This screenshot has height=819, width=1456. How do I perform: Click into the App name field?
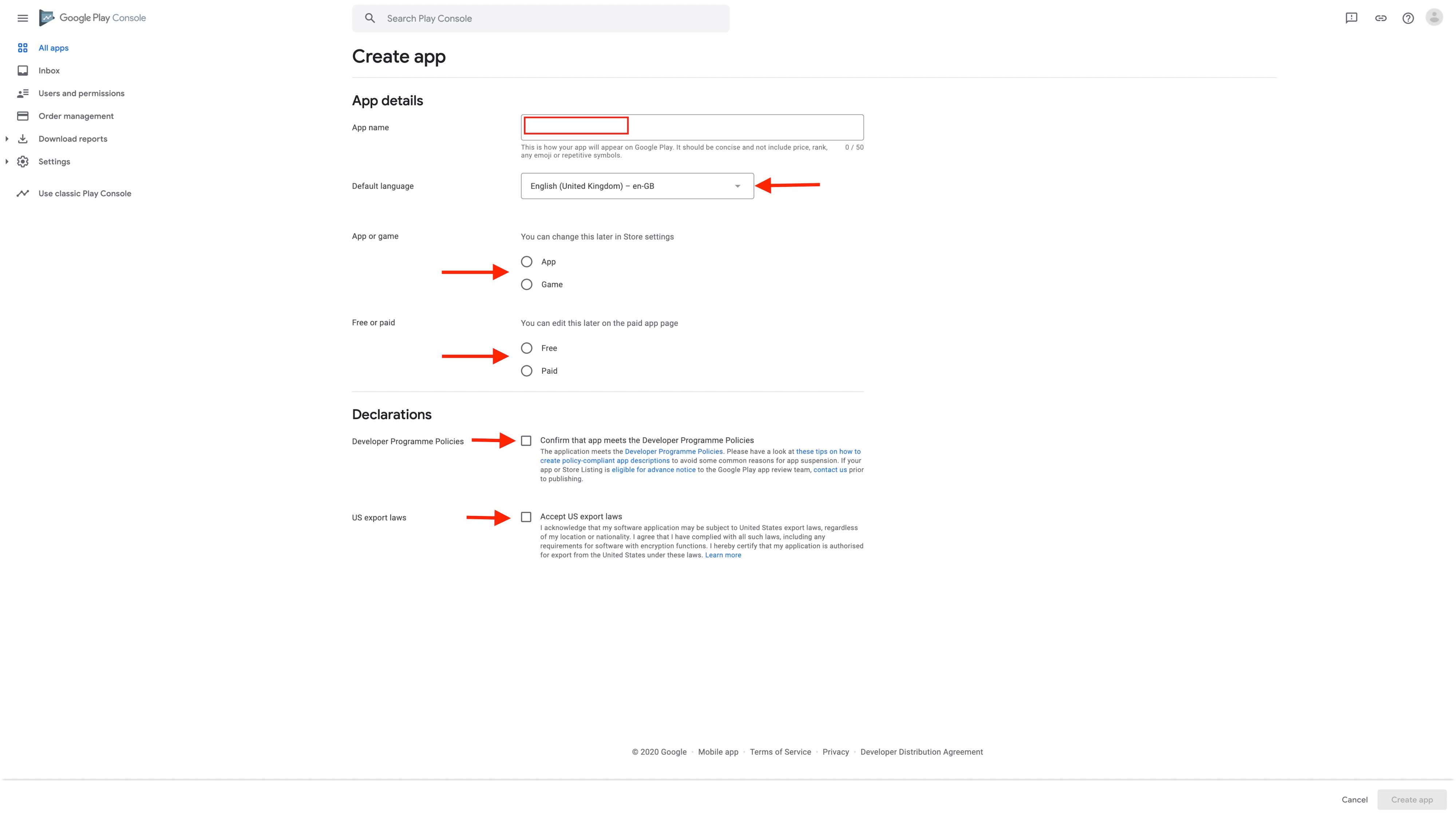692,127
